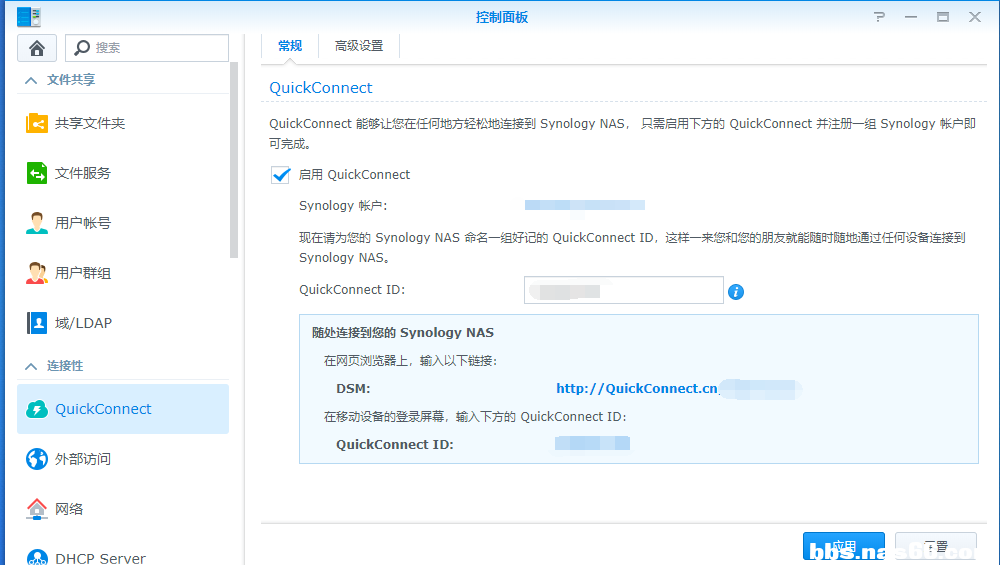Open User Group (用户群组) icon
Viewport: 1000px width, 565px height.
[x=37, y=273]
